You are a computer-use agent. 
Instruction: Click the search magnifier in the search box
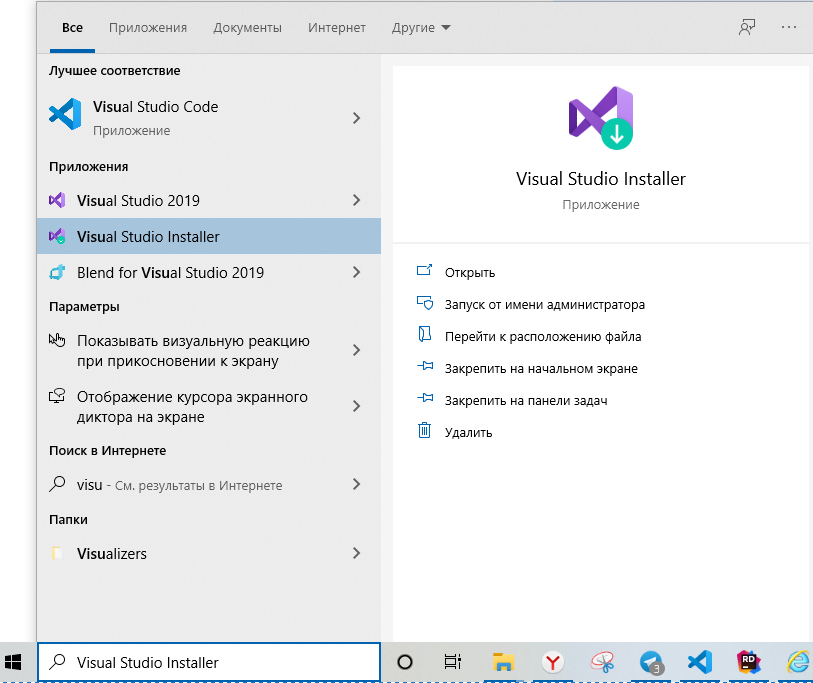pyautogui.click(x=57, y=662)
